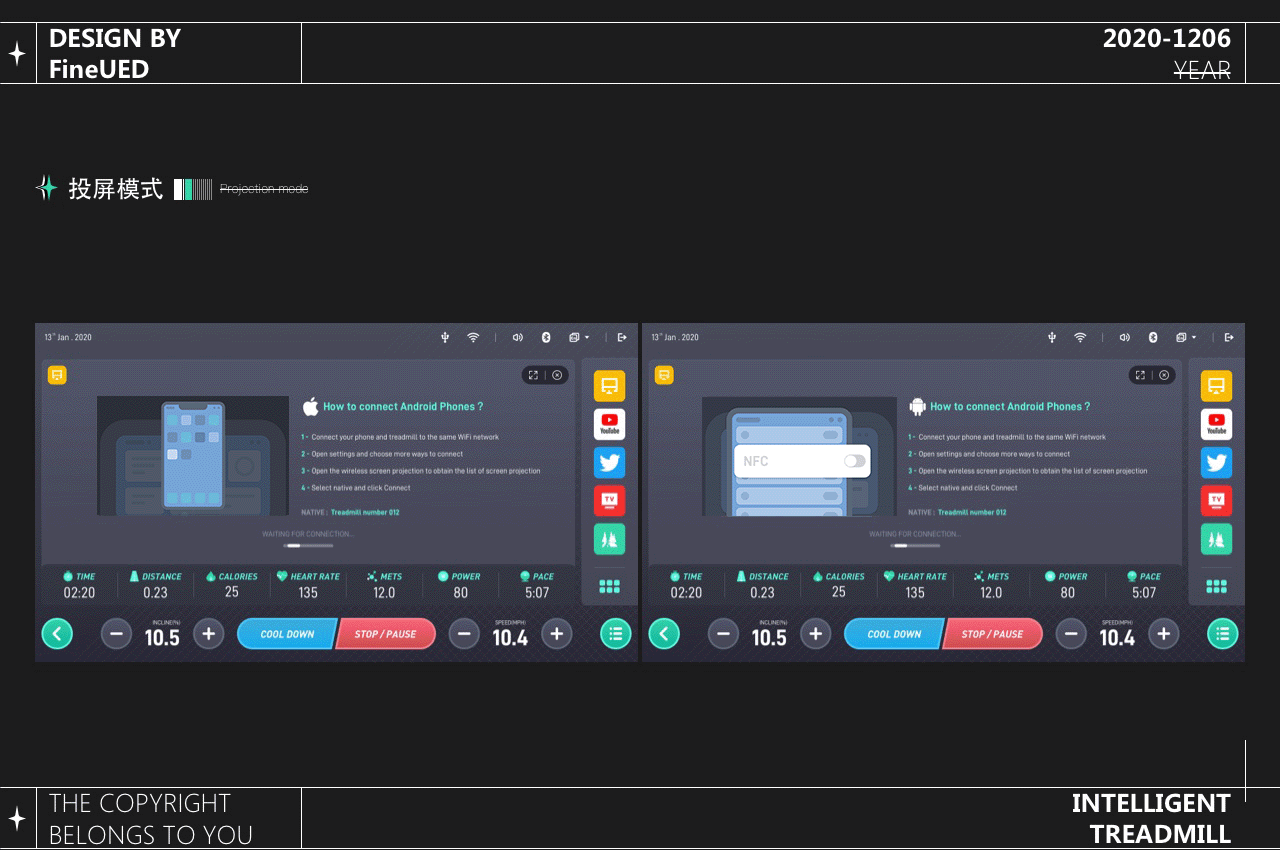Select the PACE stat on the NFC-guide screen
This screenshot has height=850, width=1280.
click(x=1144, y=585)
